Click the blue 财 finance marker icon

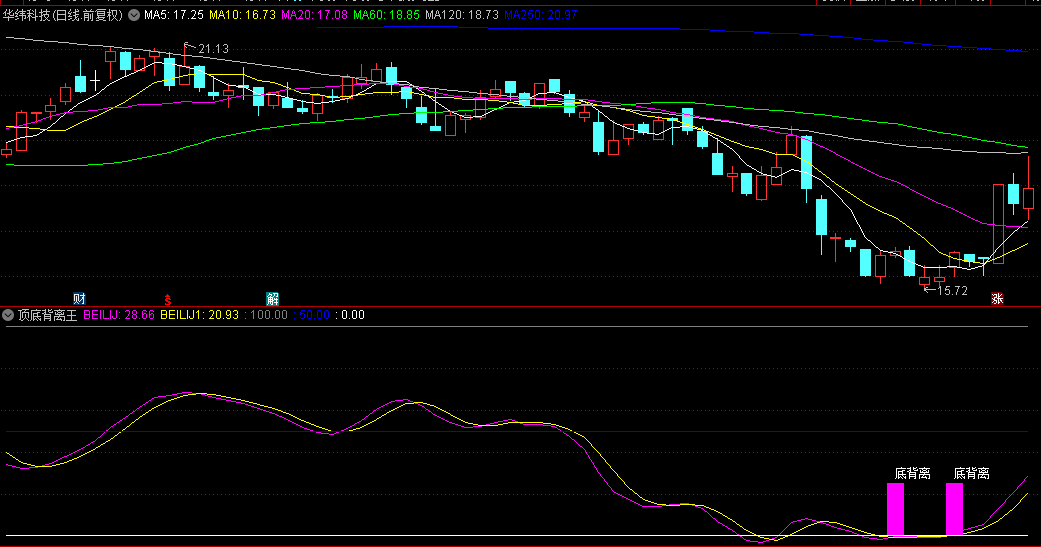pyautogui.click(x=80, y=298)
